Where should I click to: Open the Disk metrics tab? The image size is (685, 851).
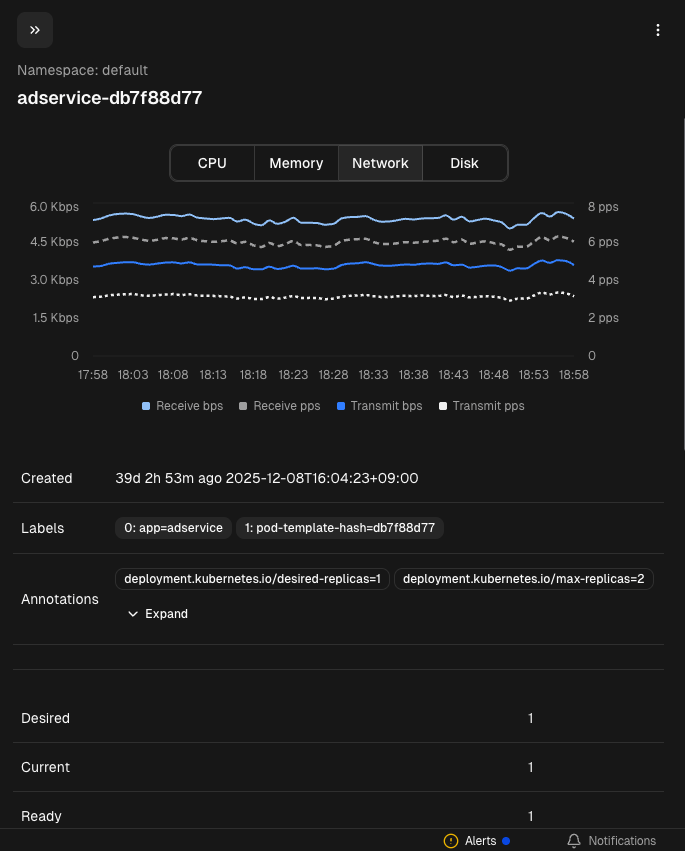click(x=464, y=163)
